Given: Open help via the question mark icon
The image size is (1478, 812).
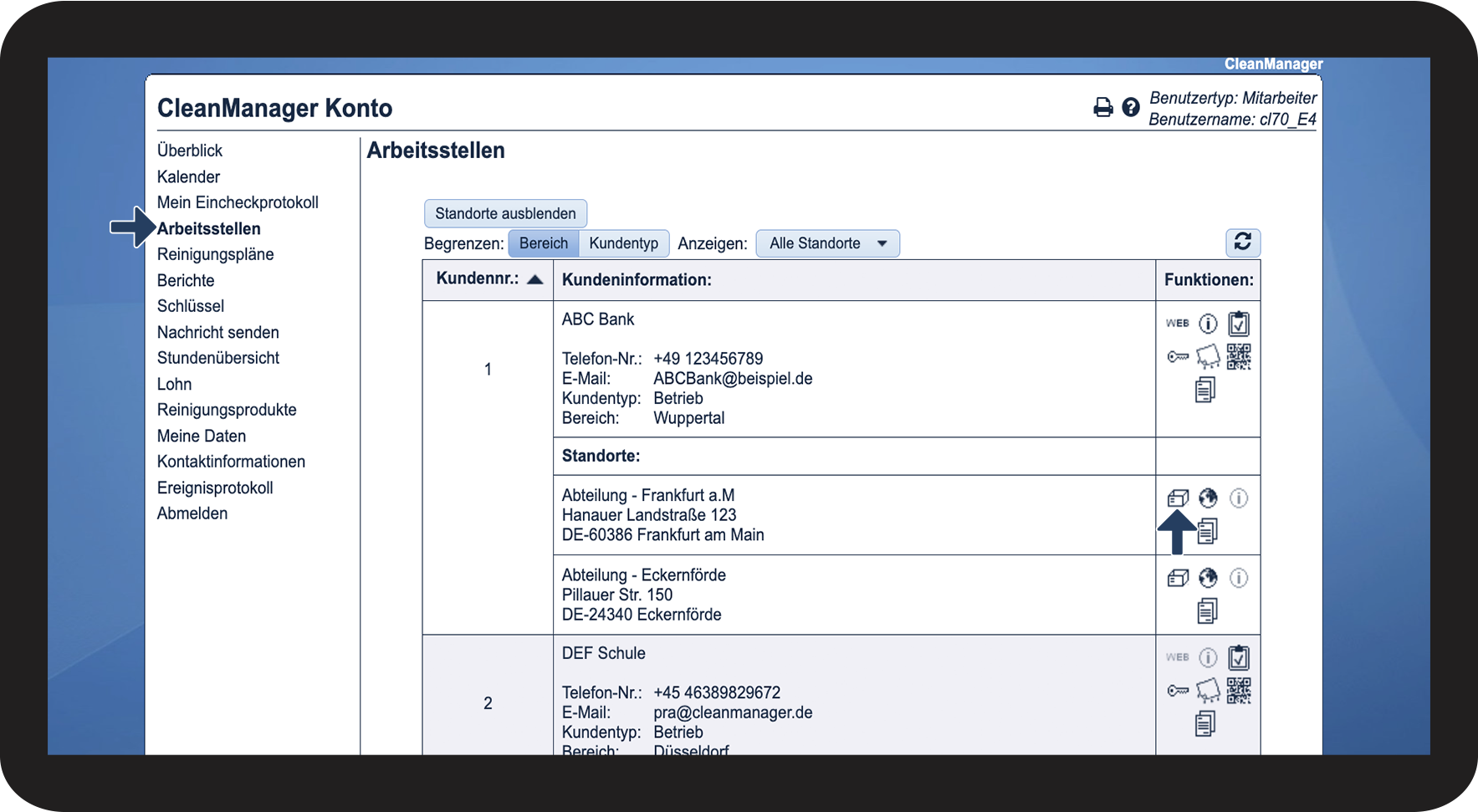Looking at the screenshot, I should tap(1131, 107).
